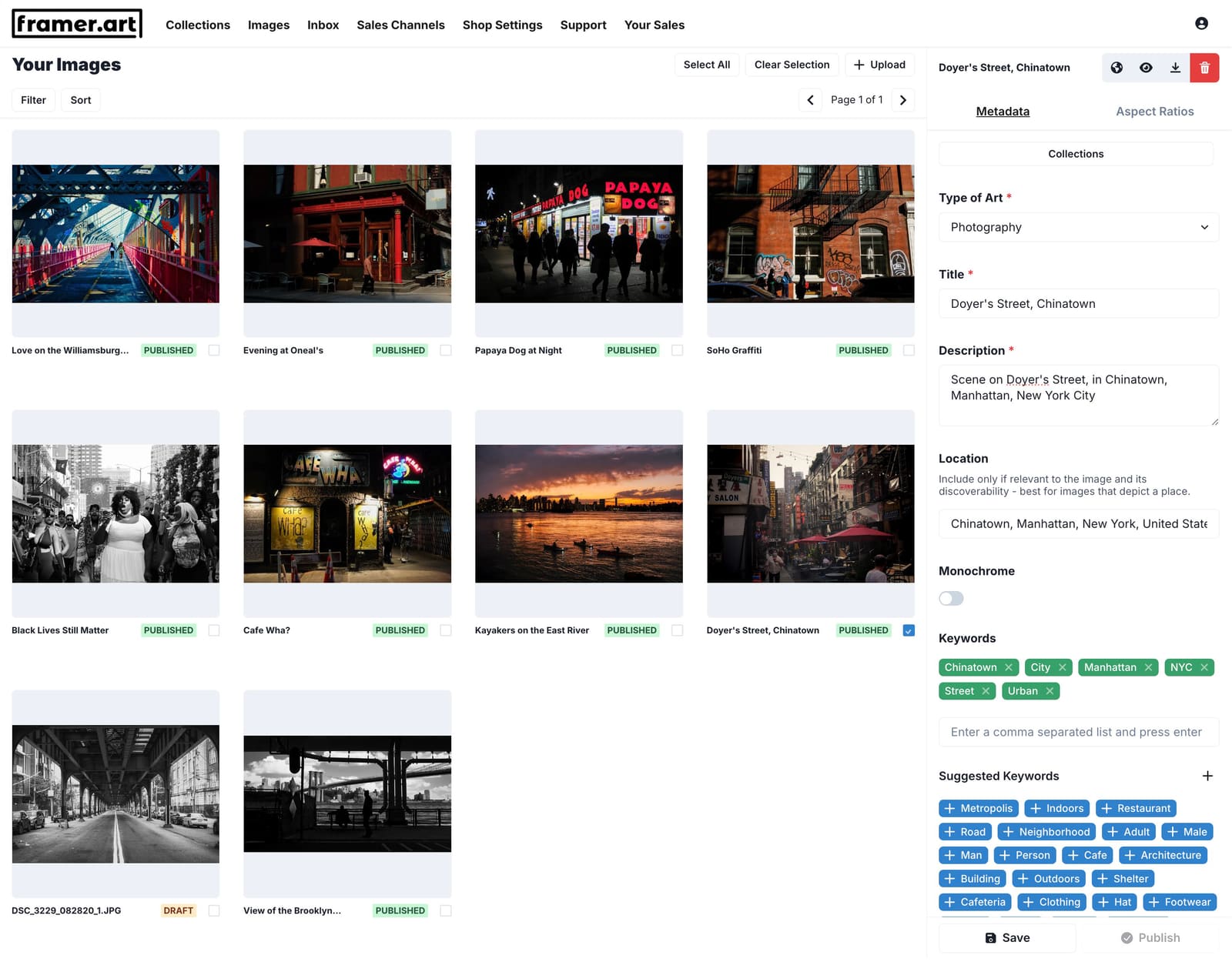Go to next page with right chevron
This screenshot has height=962, width=1232.
[x=903, y=100]
